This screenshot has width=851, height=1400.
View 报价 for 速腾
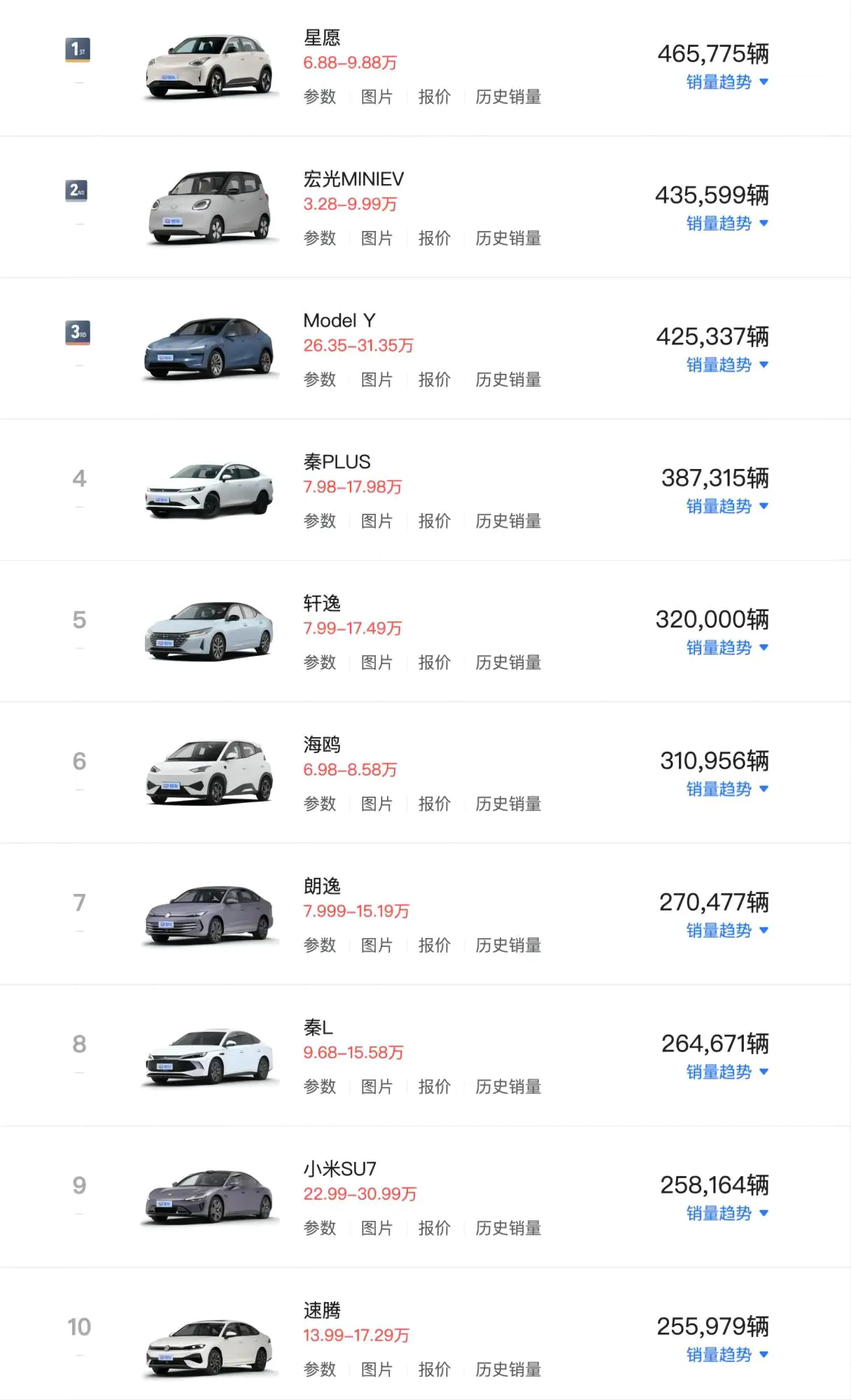point(434,1369)
